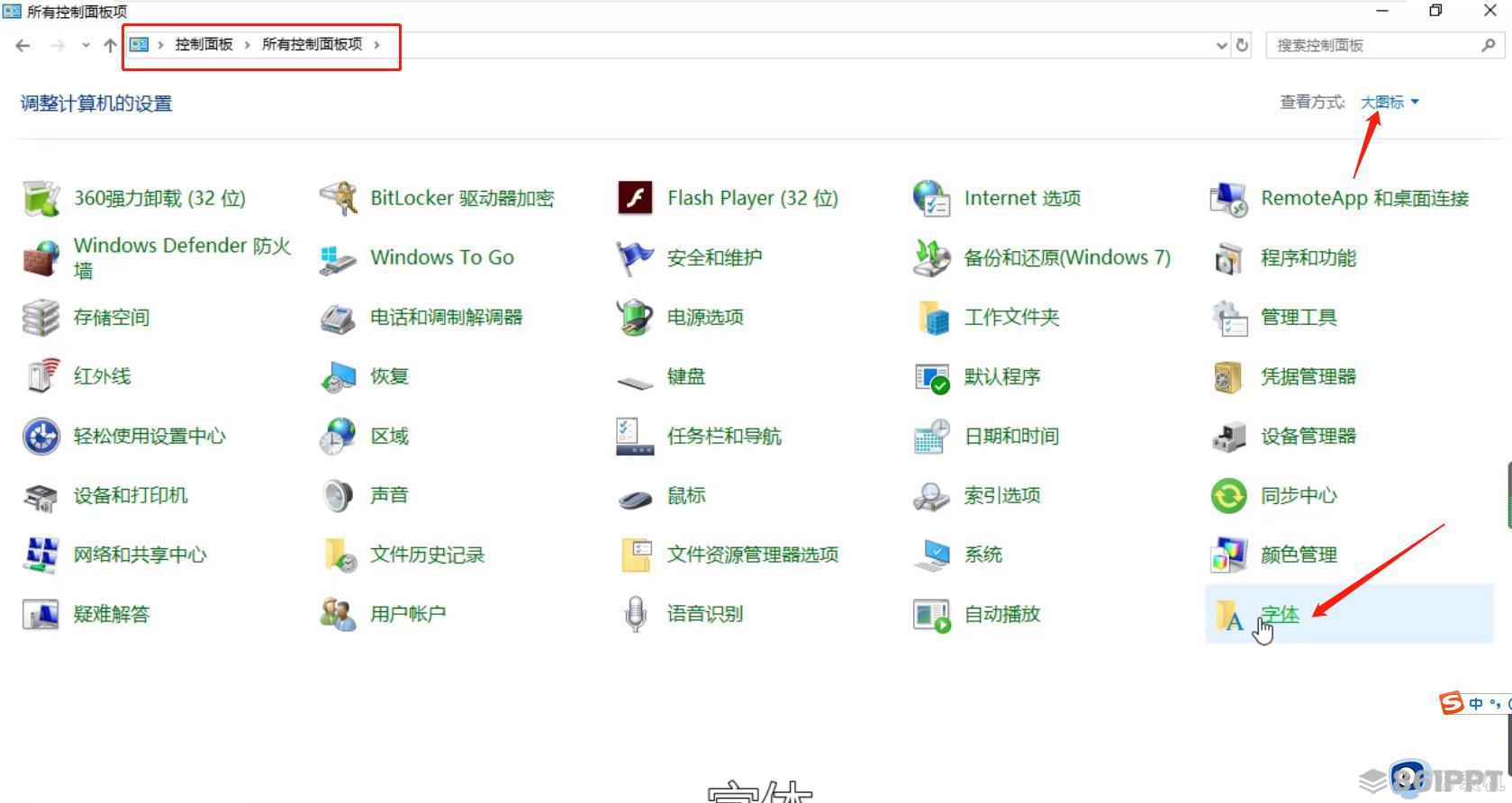Open 任务栏和导航 icon
This screenshot has height=803, width=1512.
tap(635, 436)
